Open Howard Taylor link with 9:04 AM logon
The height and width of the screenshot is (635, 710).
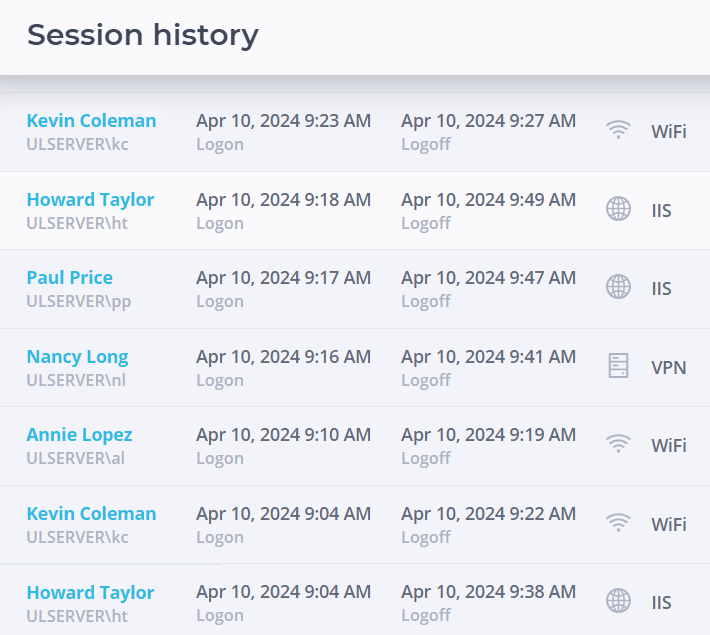click(91, 592)
